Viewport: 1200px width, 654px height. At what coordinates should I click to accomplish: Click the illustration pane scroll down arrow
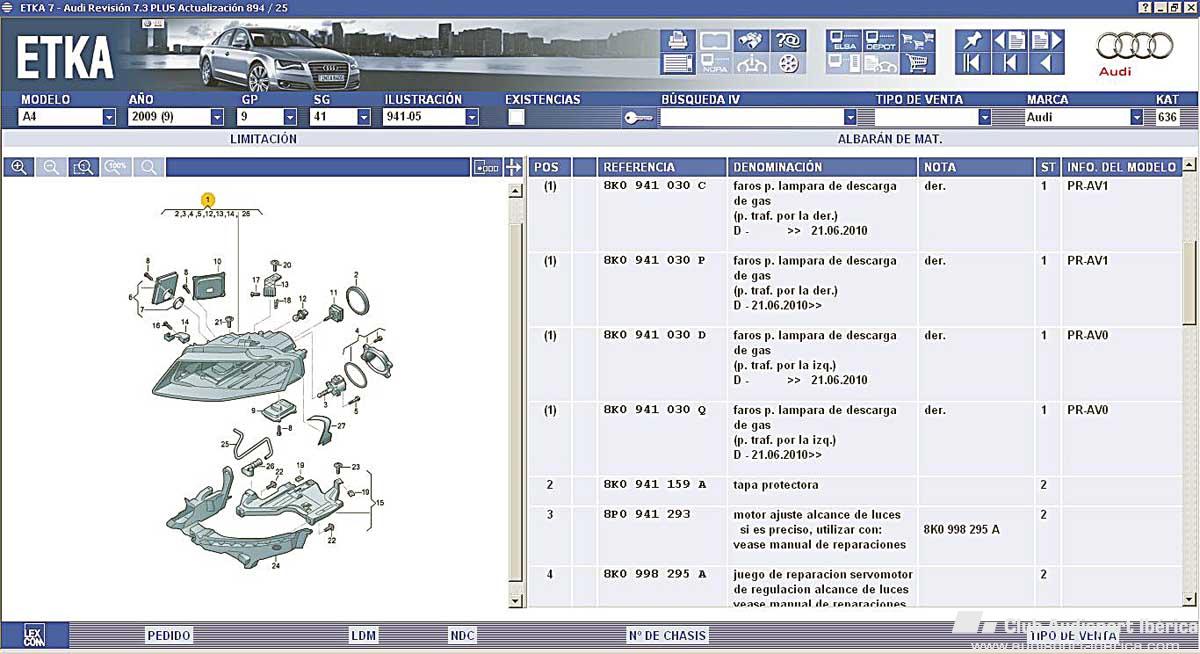[515, 601]
